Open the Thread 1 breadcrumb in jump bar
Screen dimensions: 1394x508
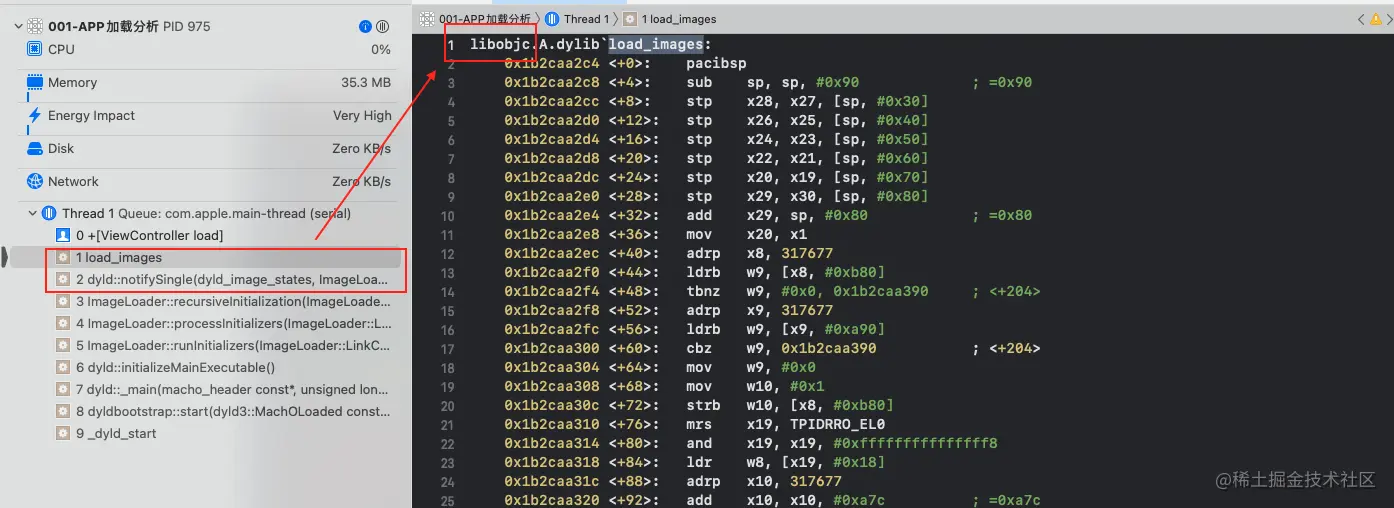(x=577, y=19)
